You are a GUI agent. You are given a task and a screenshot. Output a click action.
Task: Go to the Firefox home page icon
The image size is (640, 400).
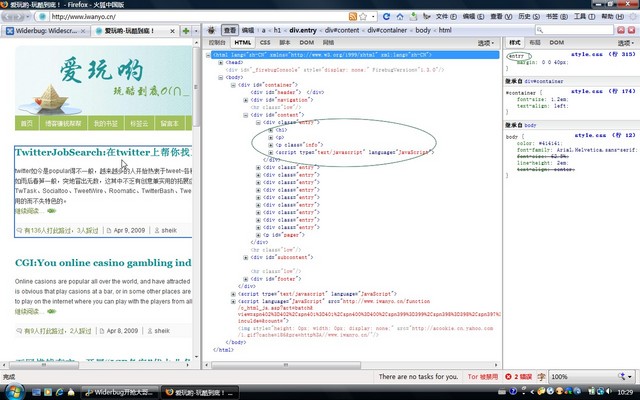400,16
